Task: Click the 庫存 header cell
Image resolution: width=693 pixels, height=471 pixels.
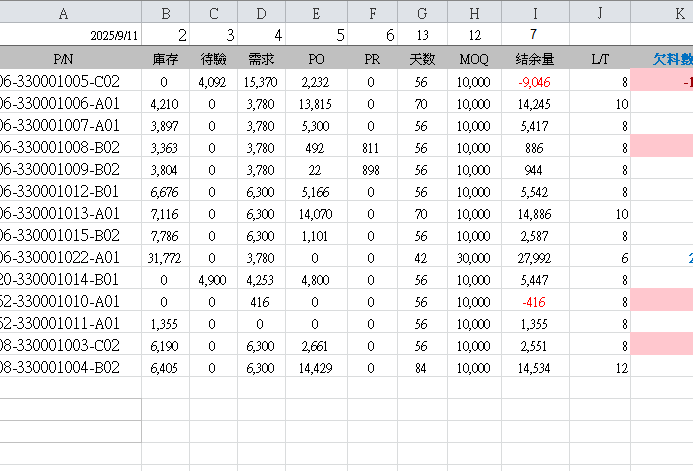Action: coord(164,58)
